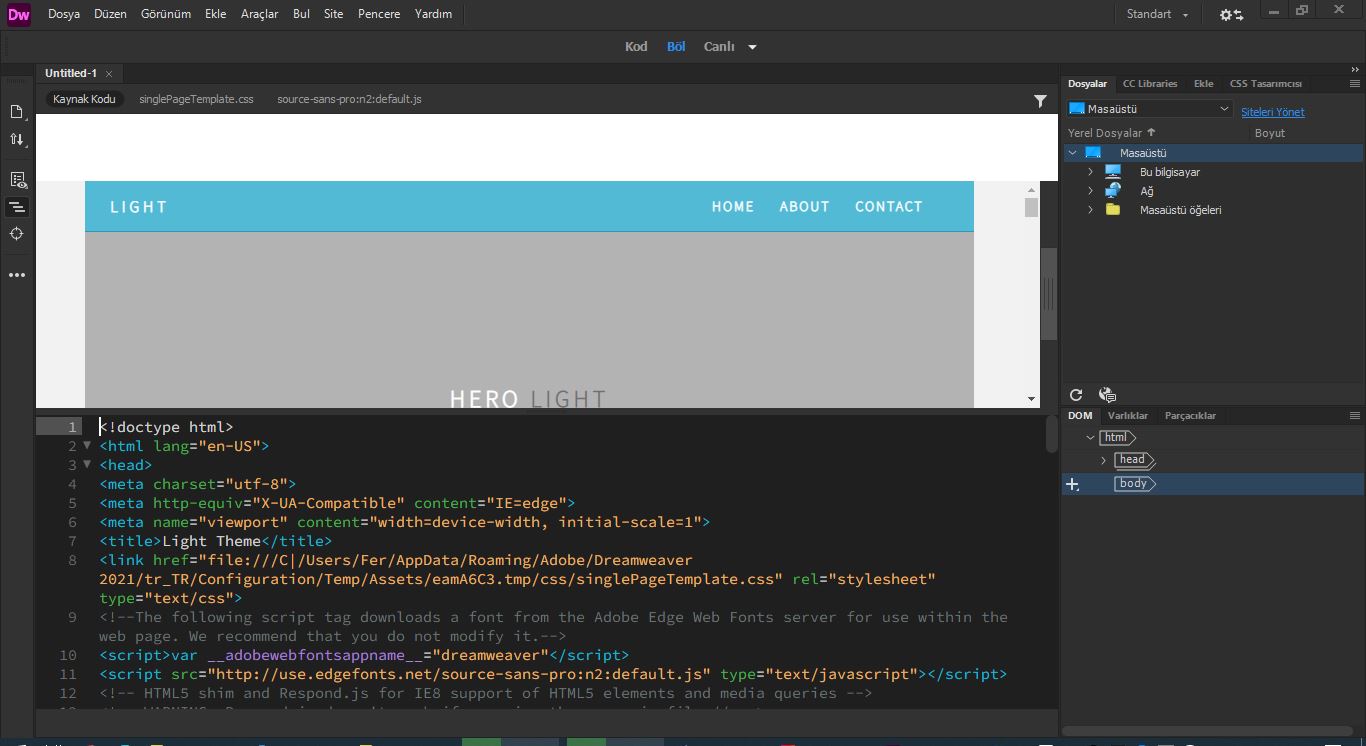1366x746 pixels.
Task: Collapse panels with double-arrow icon
Action: [x=1355, y=70]
